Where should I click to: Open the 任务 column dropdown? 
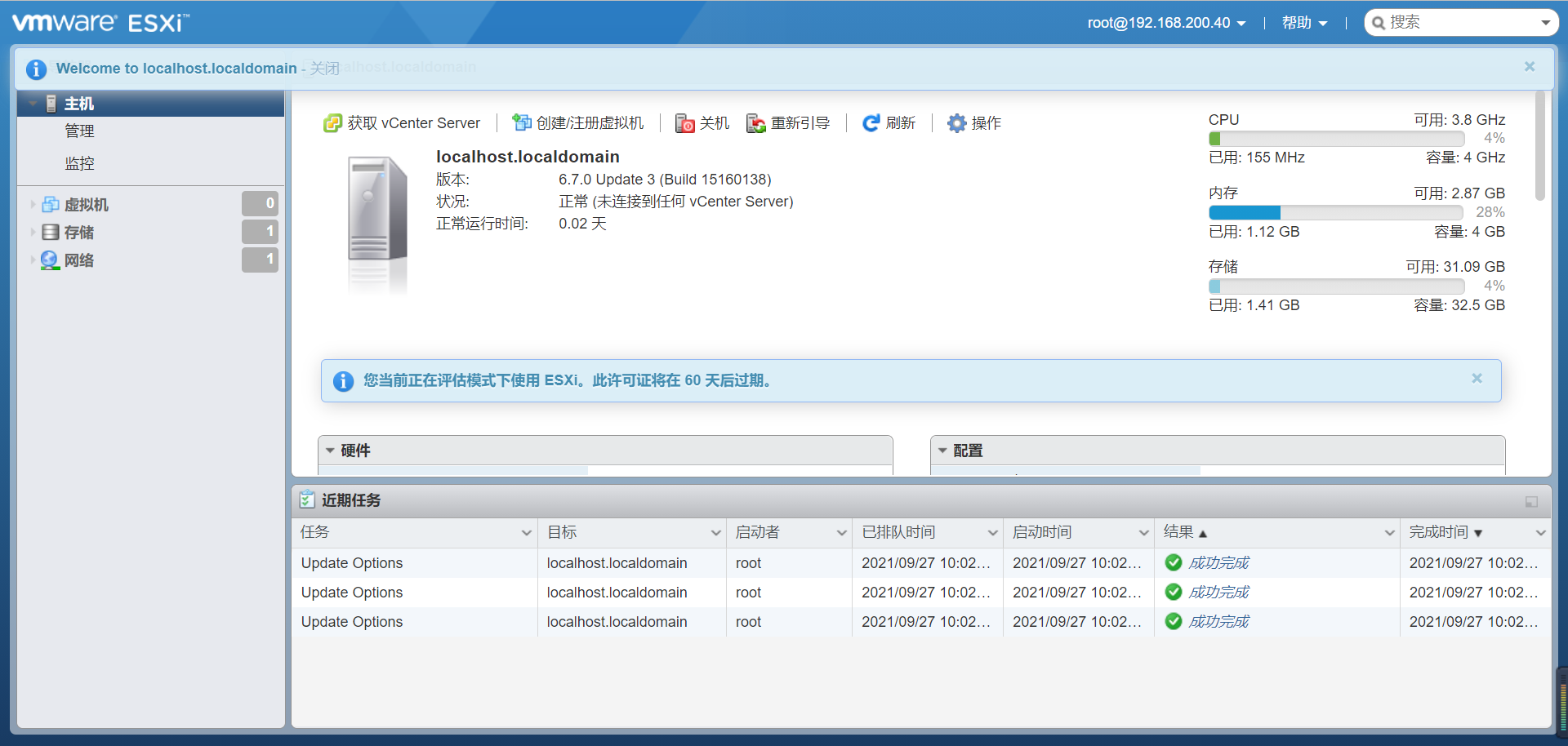click(x=527, y=533)
